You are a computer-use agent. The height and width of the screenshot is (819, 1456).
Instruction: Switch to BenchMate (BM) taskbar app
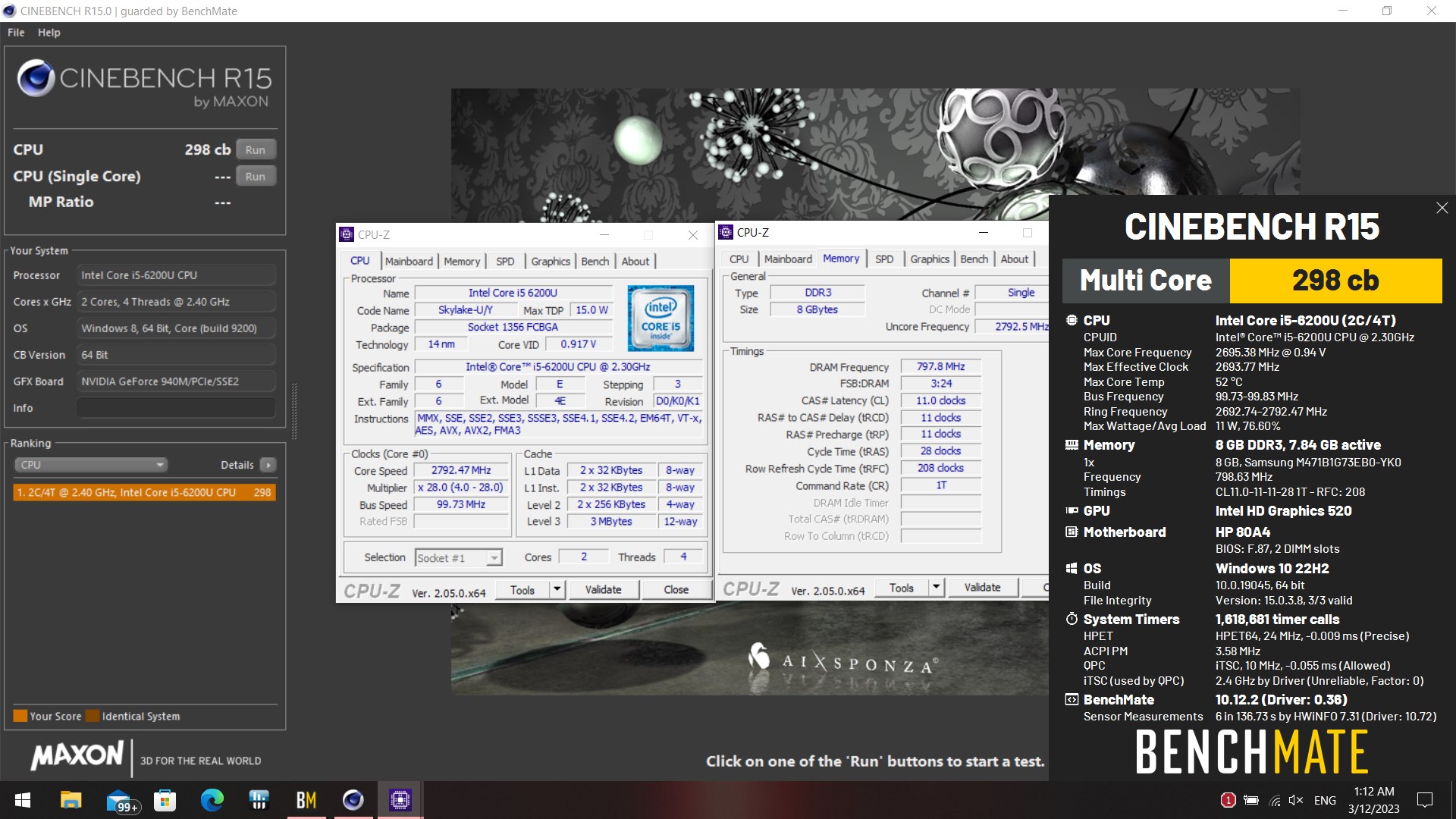306,800
